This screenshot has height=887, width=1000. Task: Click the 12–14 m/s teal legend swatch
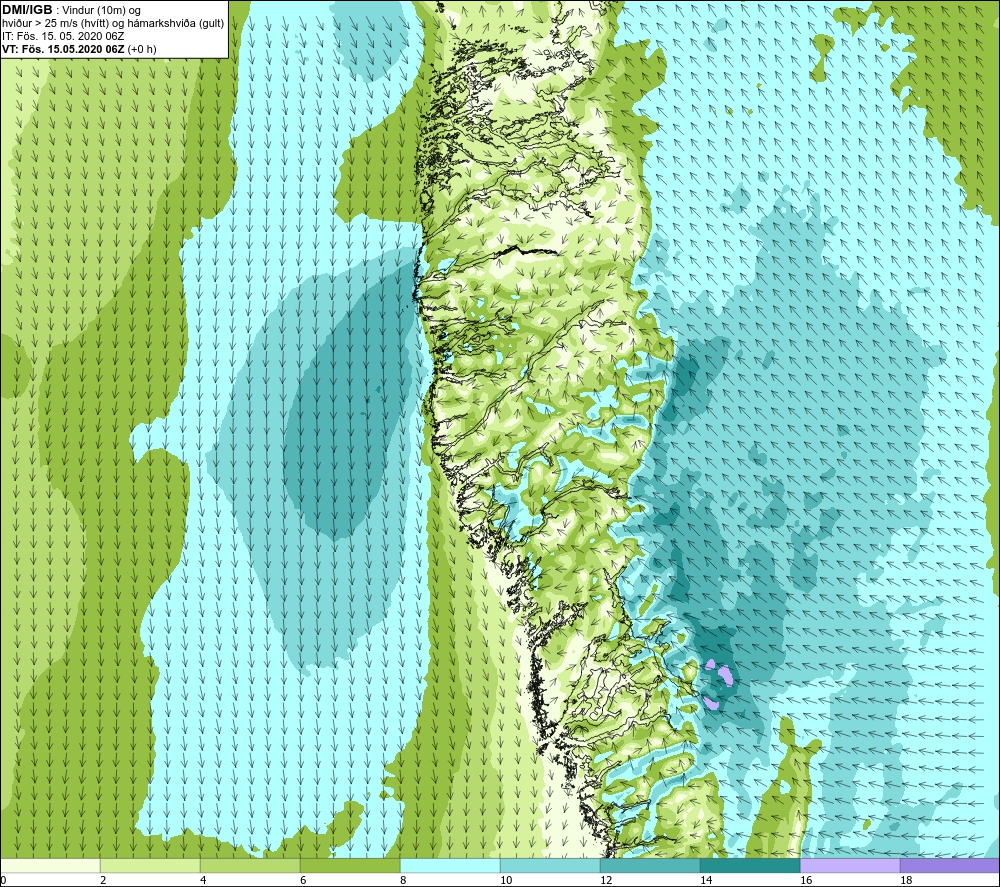click(650, 865)
